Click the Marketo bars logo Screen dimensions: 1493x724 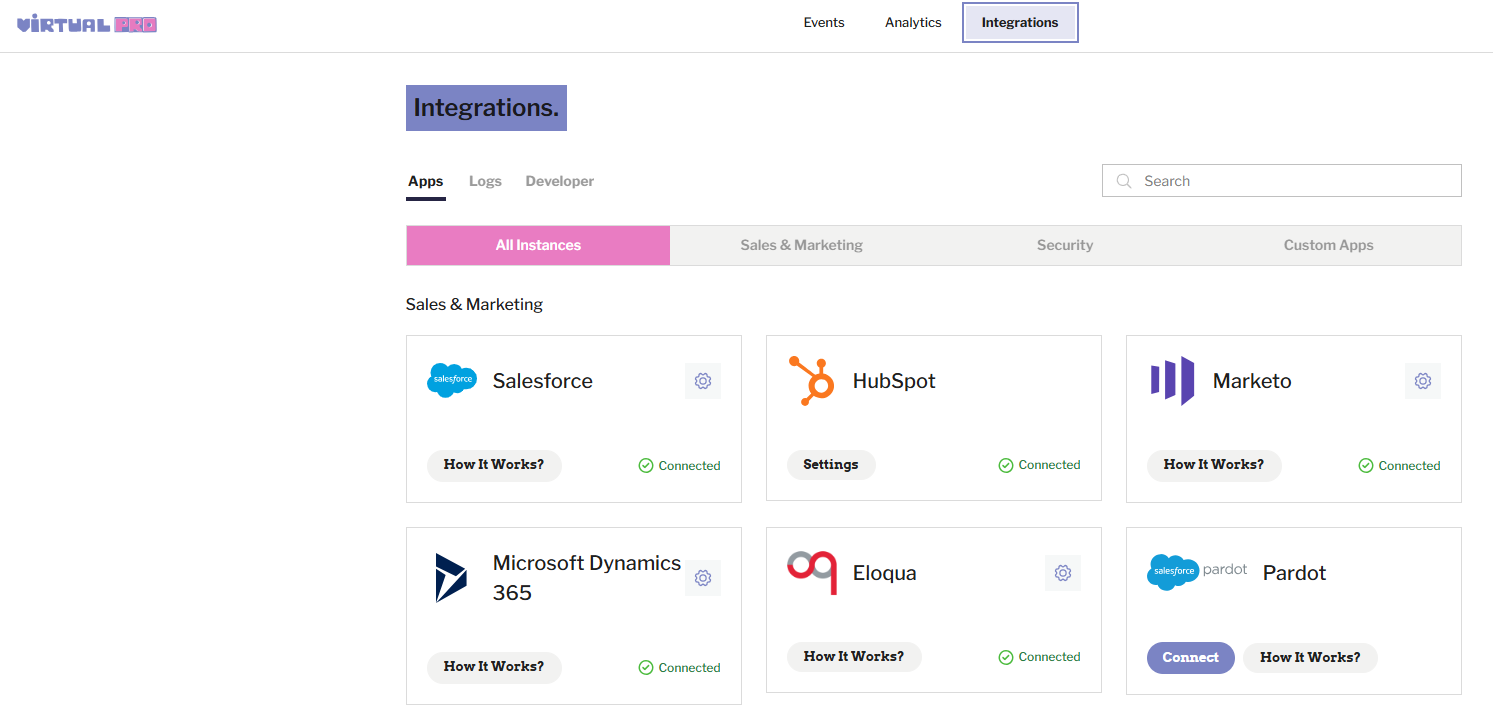(1172, 381)
